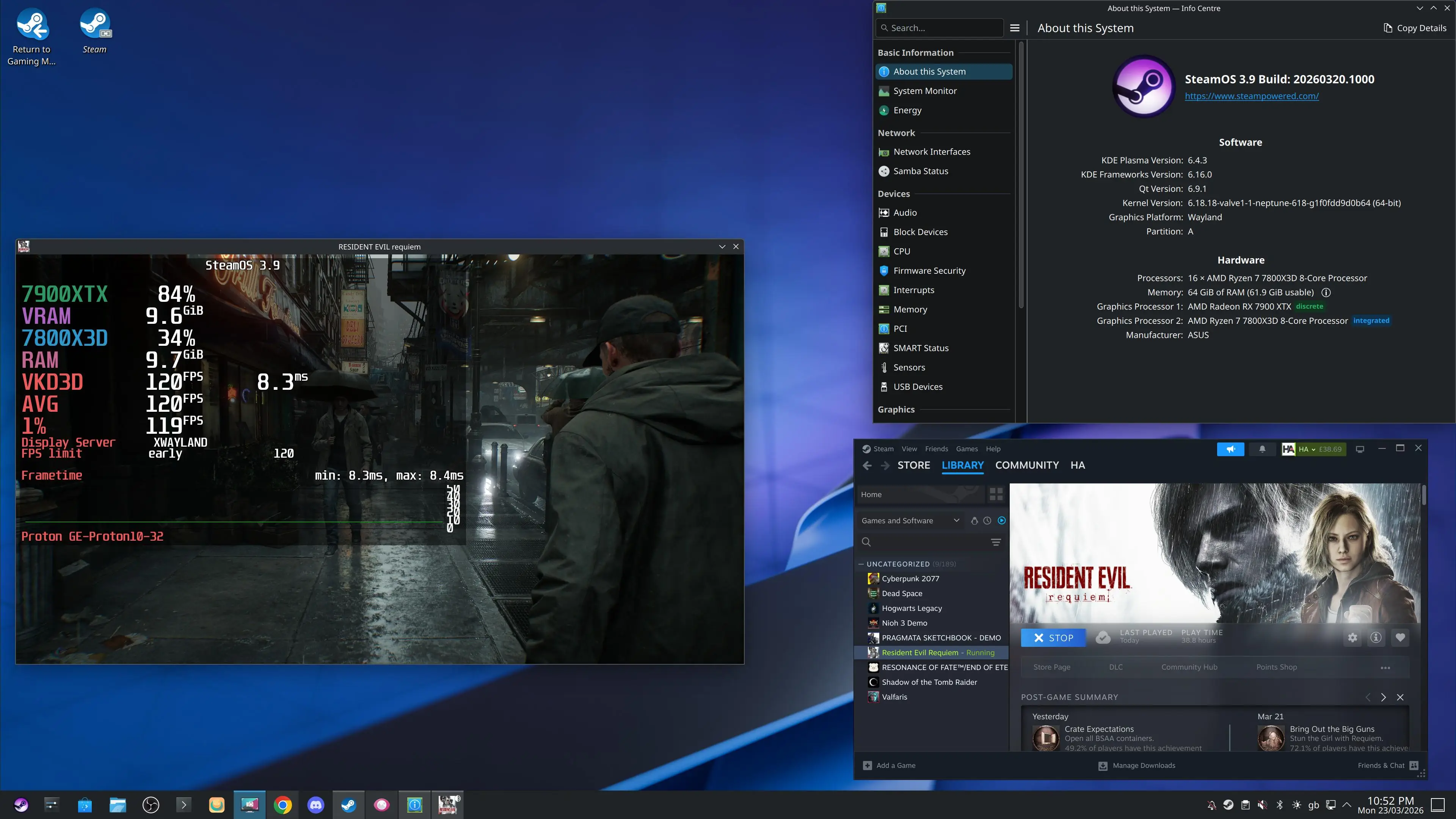The width and height of the screenshot is (1456, 819).
Task: Launch OBS Studio from taskbar
Action: (151, 805)
